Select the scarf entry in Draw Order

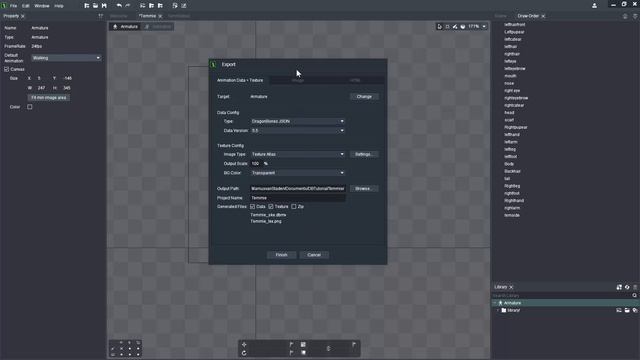click(509, 120)
